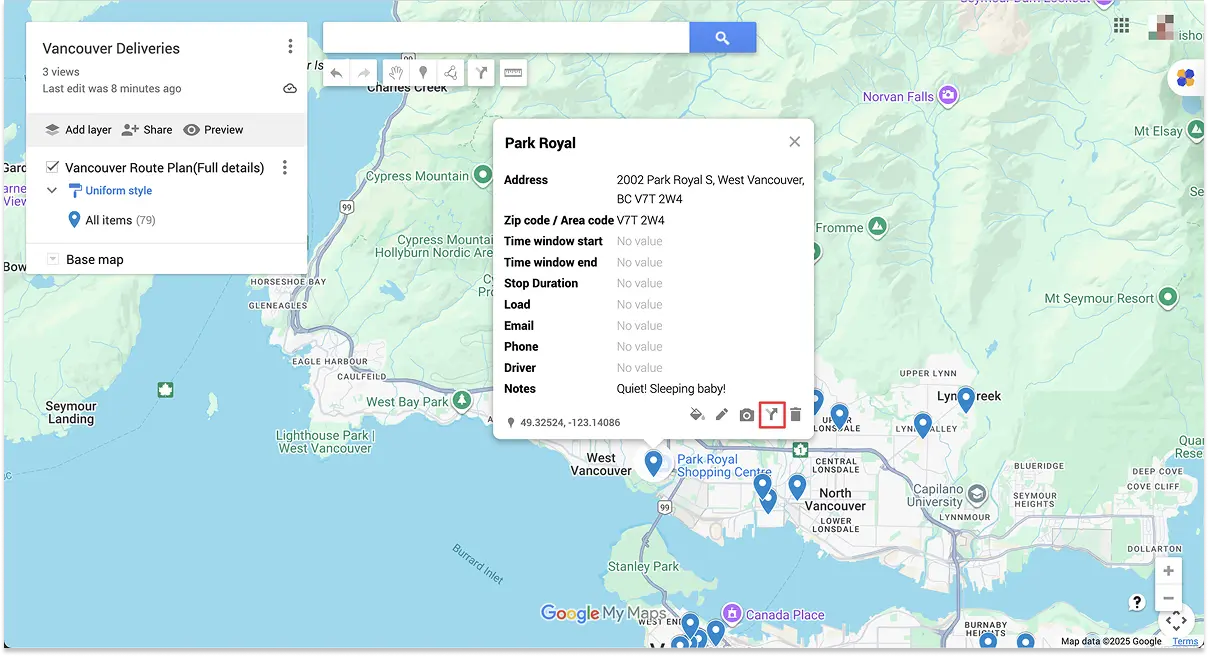This screenshot has width=1208, height=656.
Task: Open the three-dot menu beside Vancouver Route Plan
Action: 285,167
